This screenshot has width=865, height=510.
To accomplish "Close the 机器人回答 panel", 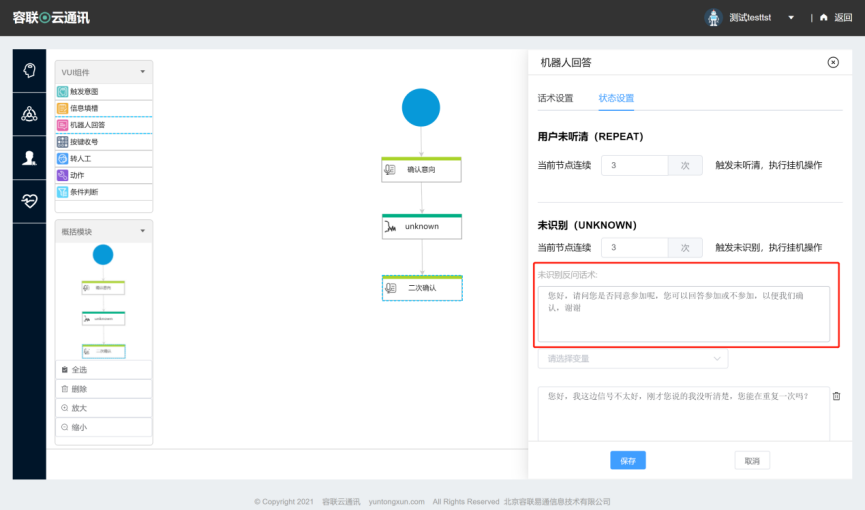I will point(833,62).
